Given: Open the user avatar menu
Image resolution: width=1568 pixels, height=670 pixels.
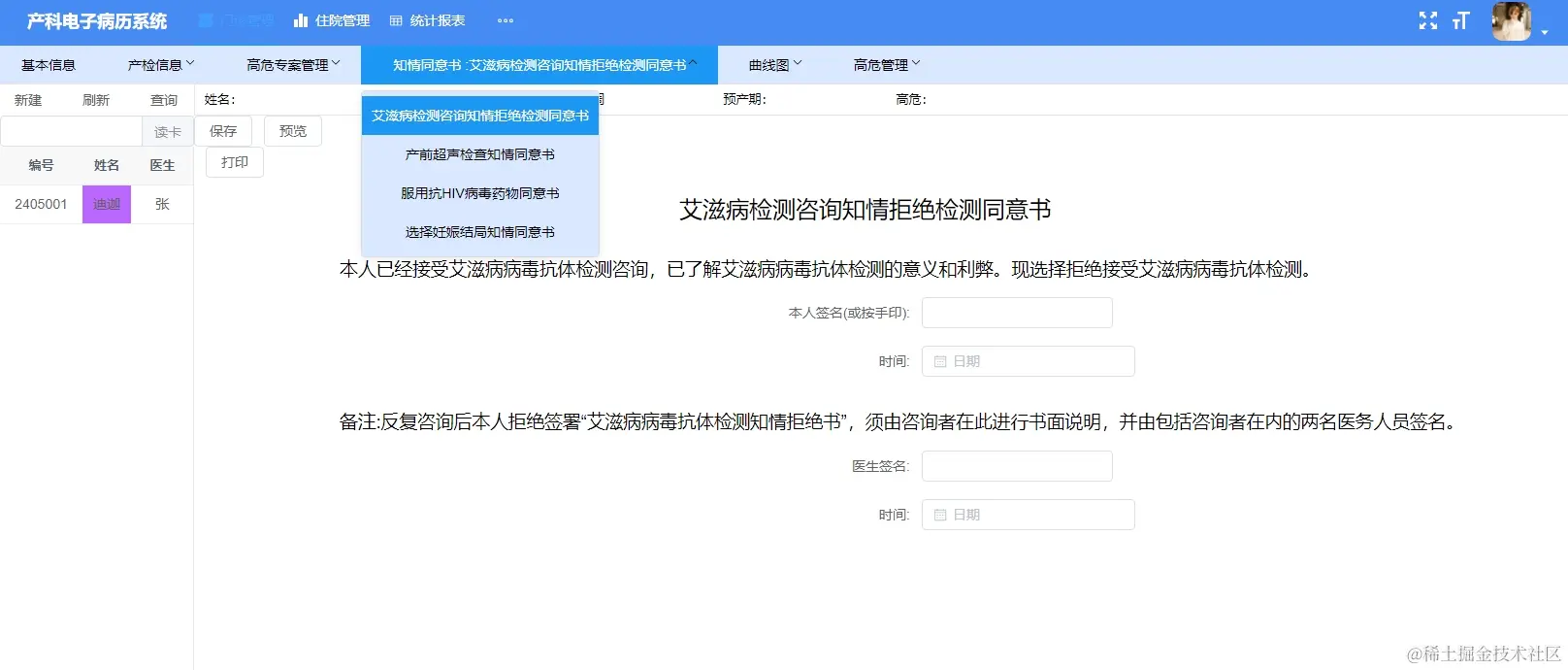Looking at the screenshot, I should pyautogui.click(x=1512, y=21).
